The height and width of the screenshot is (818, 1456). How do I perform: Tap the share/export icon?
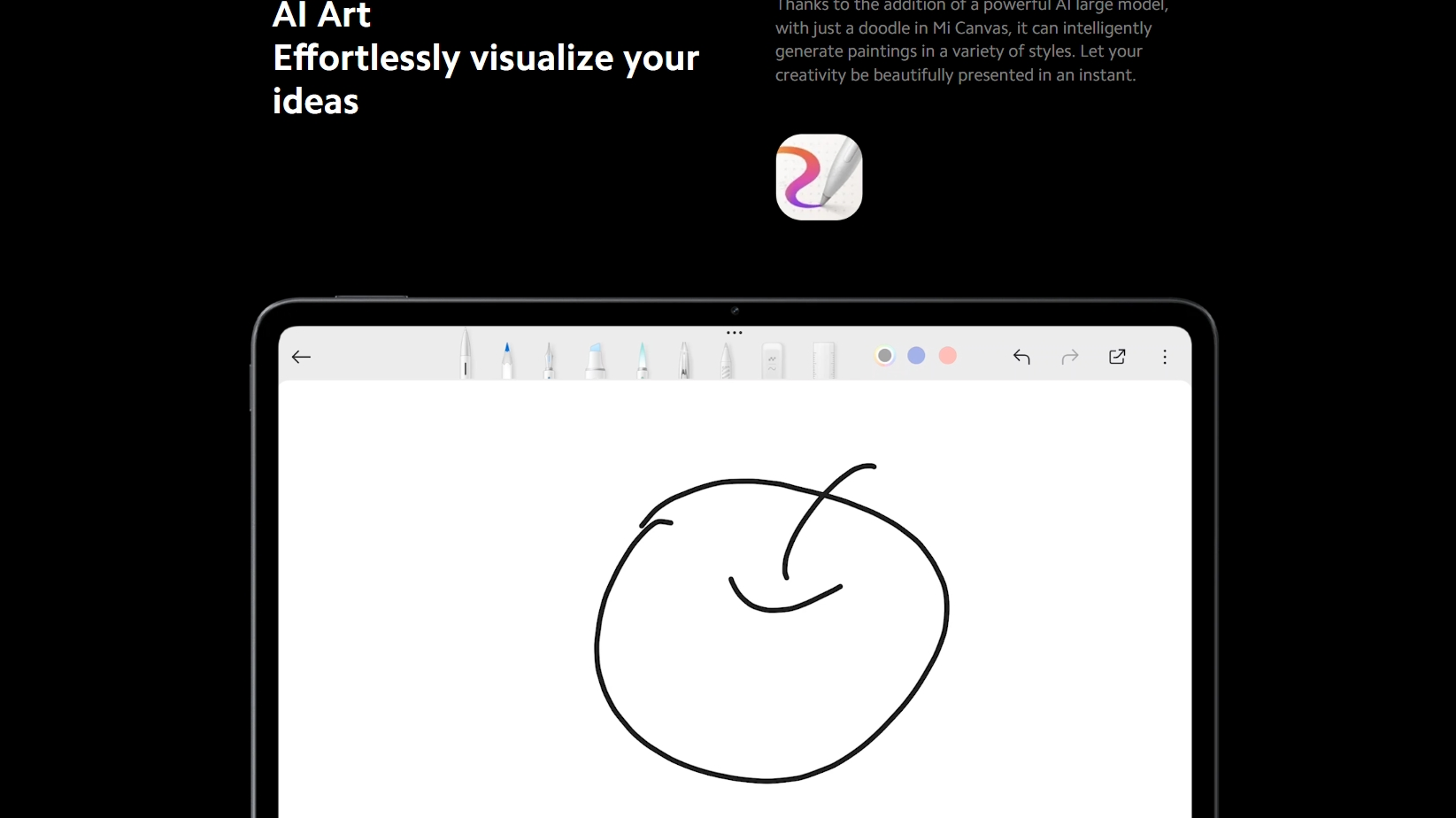point(1117,357)
